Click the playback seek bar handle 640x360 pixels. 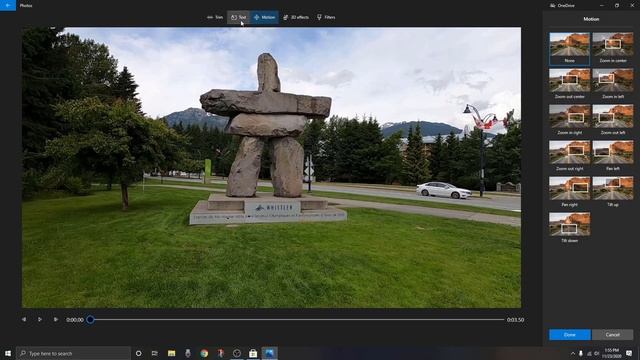[x=90, y=320]
